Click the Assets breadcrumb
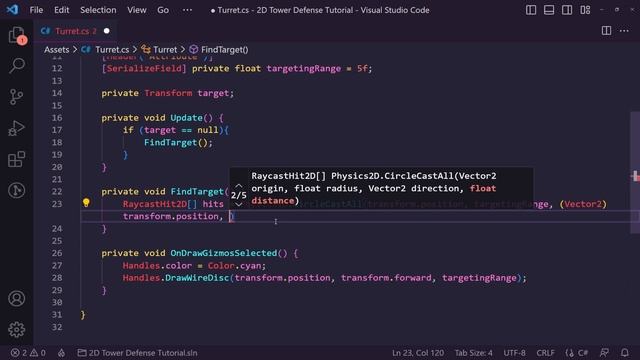 [x=56, y=50]
